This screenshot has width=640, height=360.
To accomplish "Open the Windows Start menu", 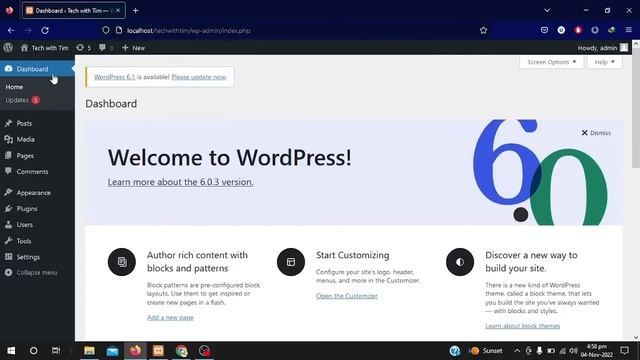I will coord(11,351).
